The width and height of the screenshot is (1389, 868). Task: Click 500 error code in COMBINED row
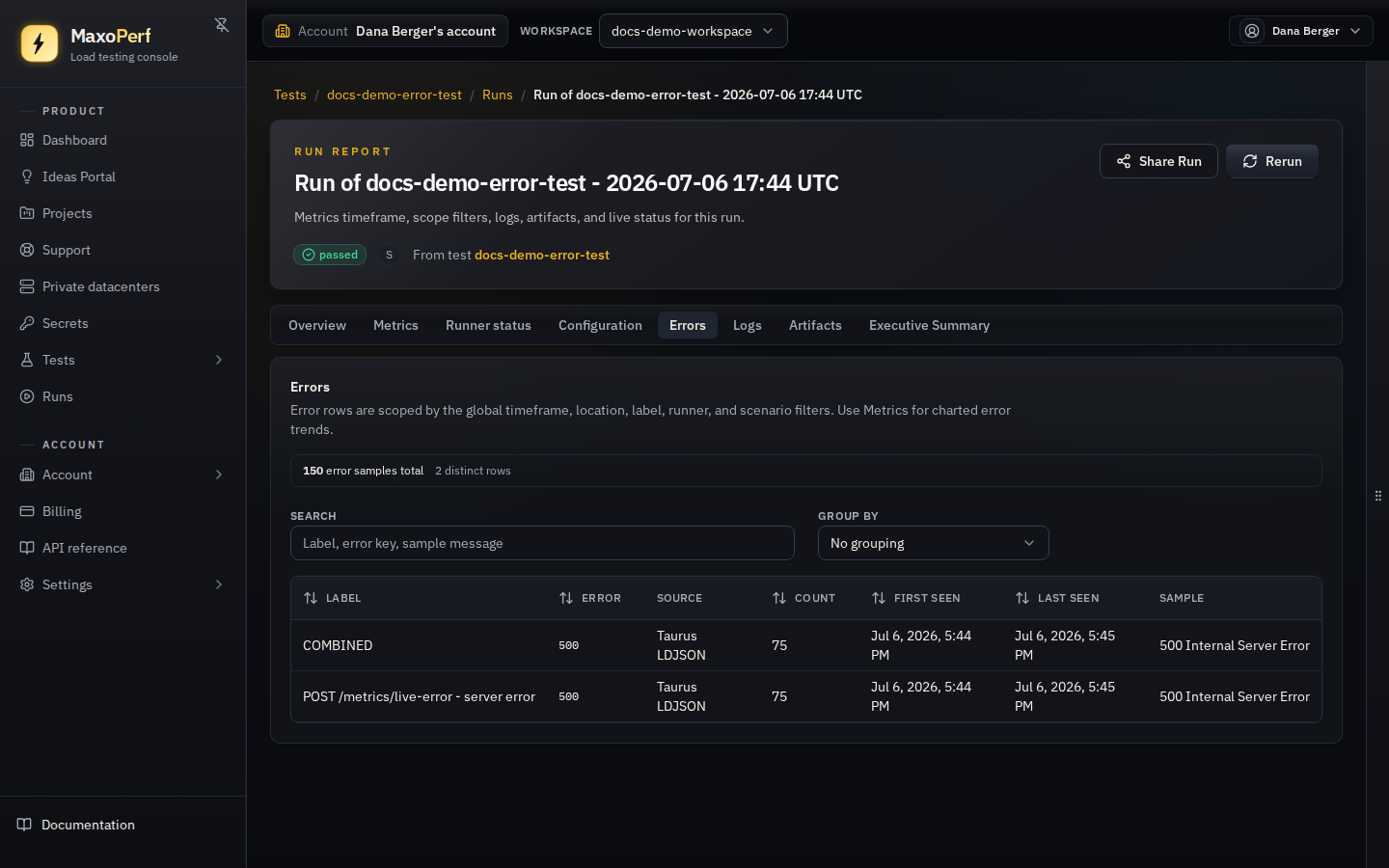pos(569,645)
